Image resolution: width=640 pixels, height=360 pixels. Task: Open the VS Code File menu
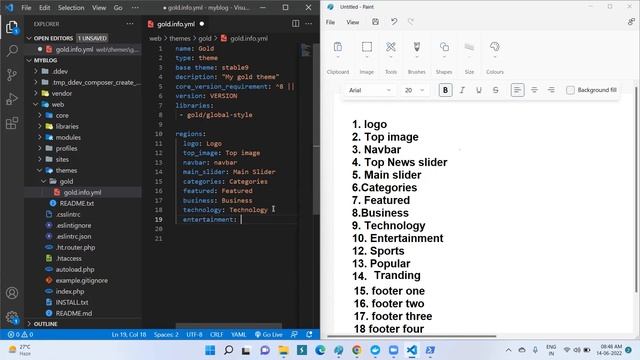[x=26, y=8]
